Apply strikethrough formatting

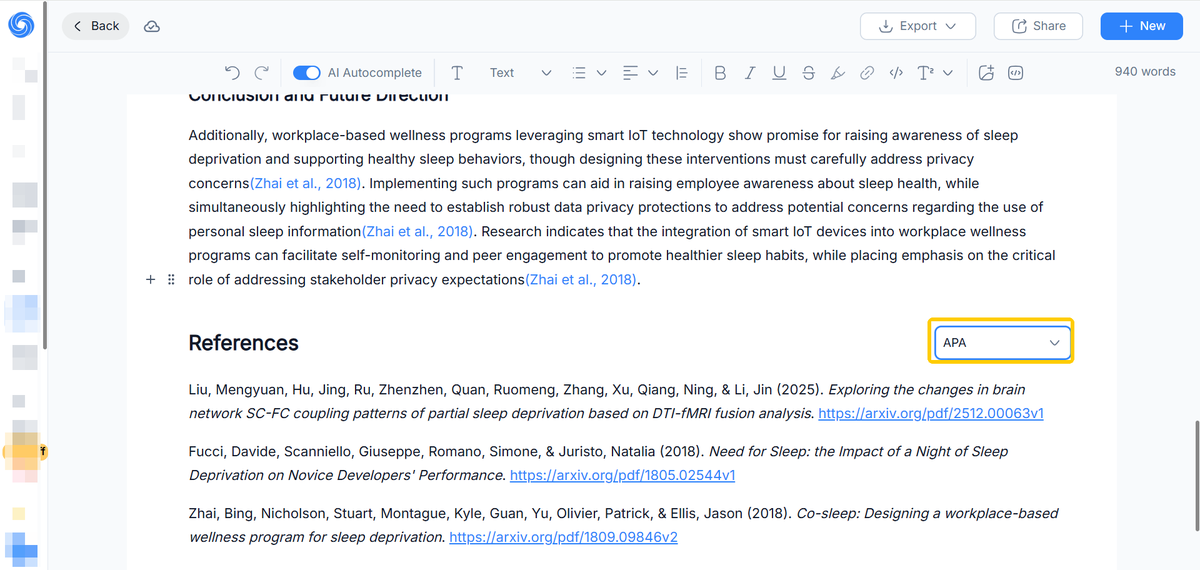[x=808, y=73]
